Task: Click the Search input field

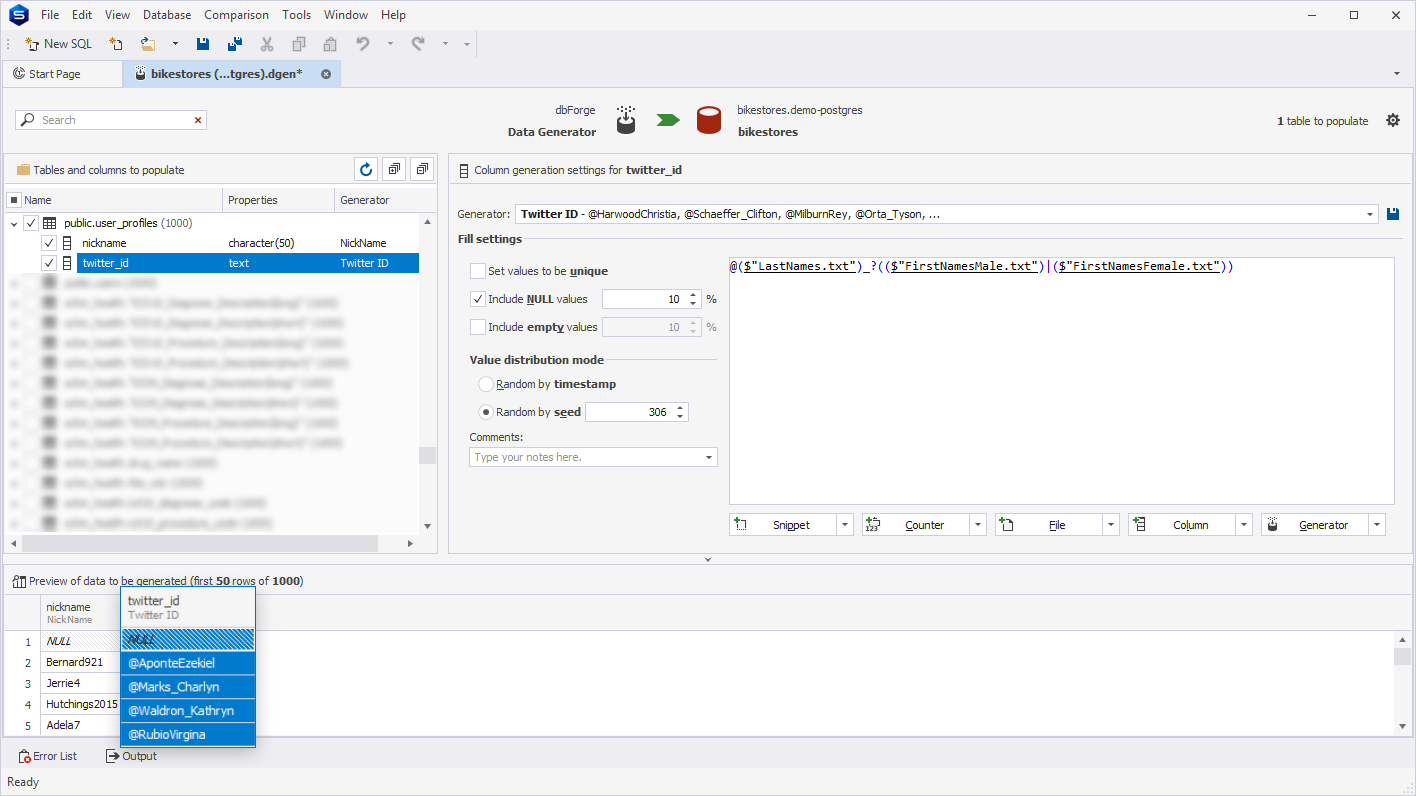Action: click(111, 120)
